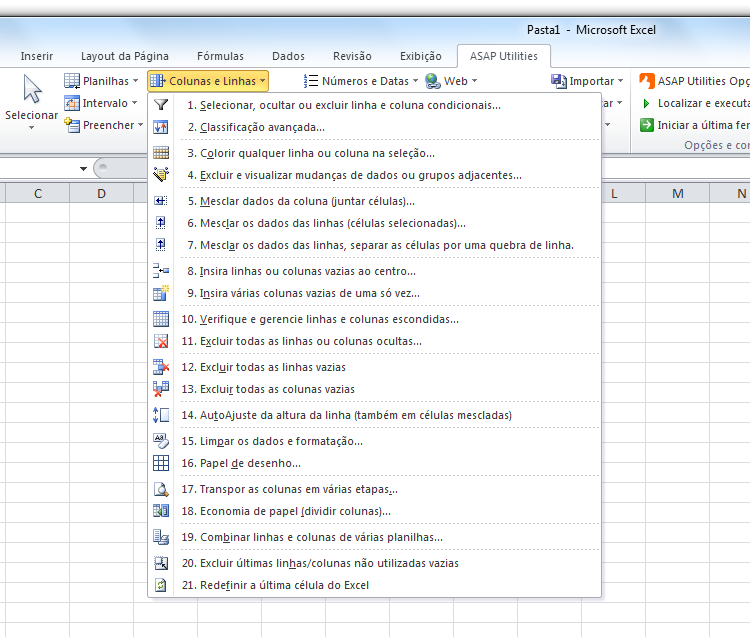The width and height of the screenshot is (750, 637).
Task: Switch to the Fórmulas tab
Action: (221, 56)
